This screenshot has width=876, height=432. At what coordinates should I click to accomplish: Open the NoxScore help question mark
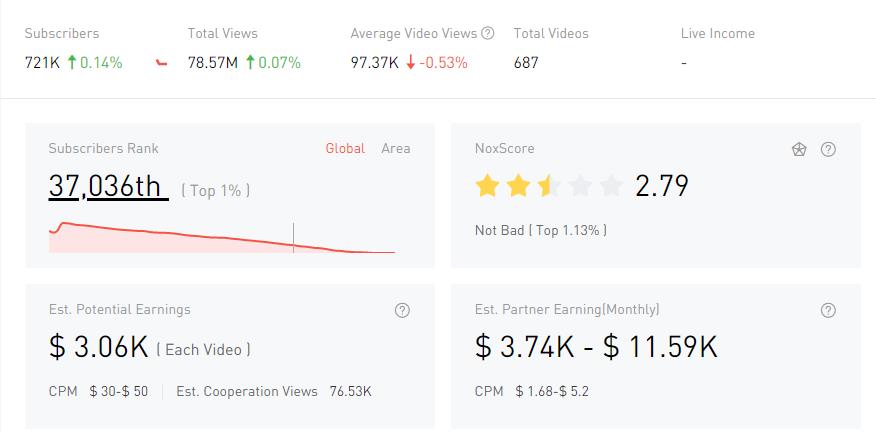828,149
